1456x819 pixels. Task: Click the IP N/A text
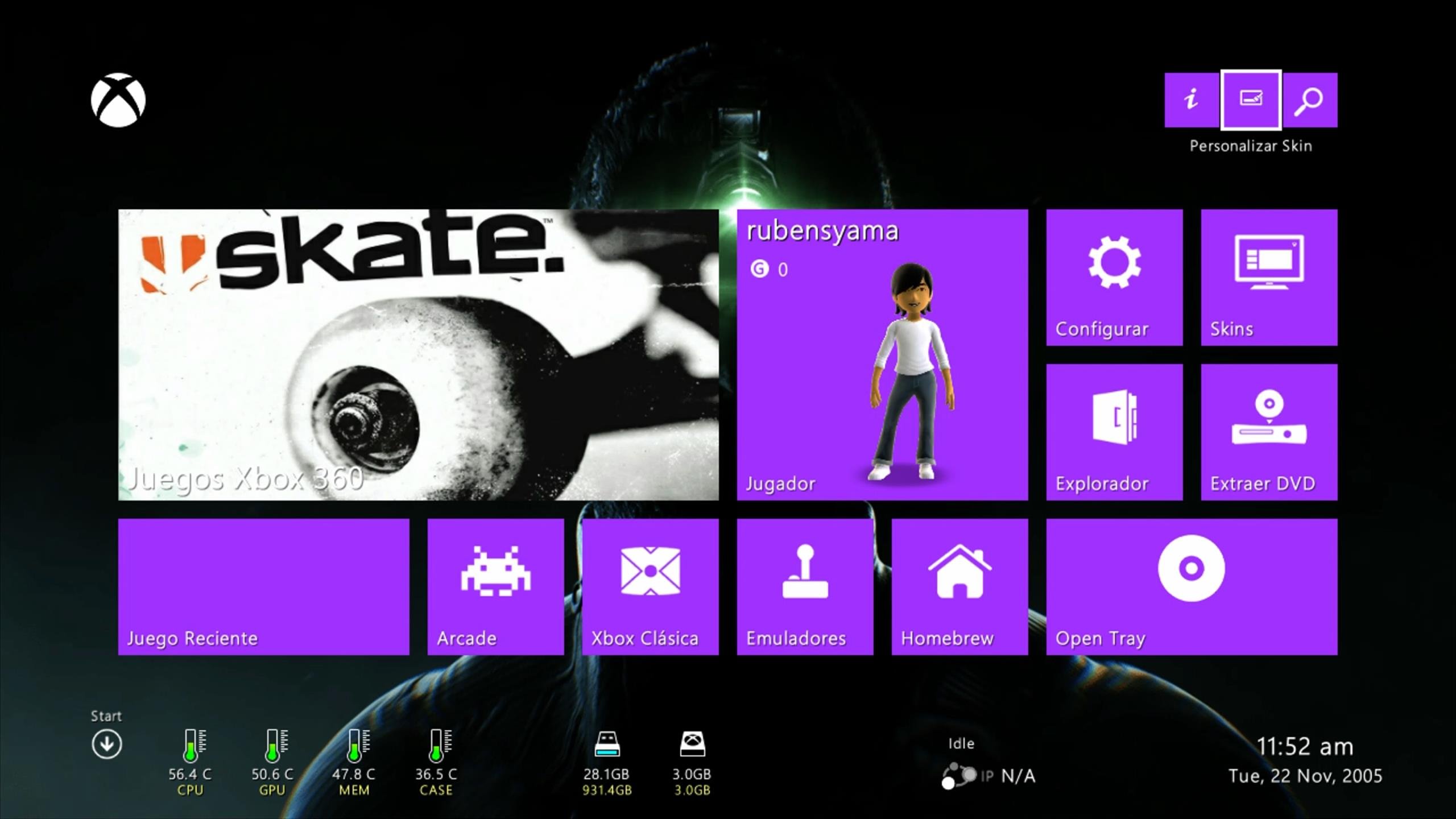(x=1008, y=776)
